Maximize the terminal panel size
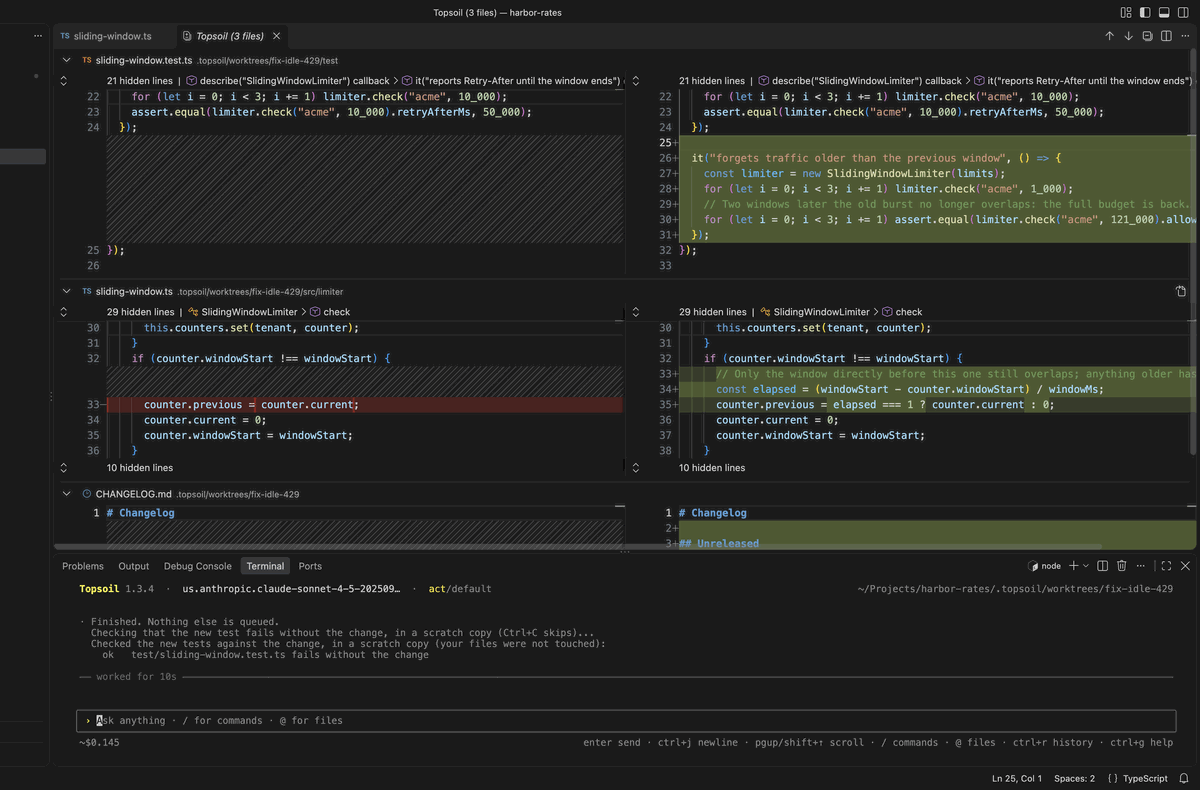This screenshot has width=1200, height=790. tap(1166, 566)
